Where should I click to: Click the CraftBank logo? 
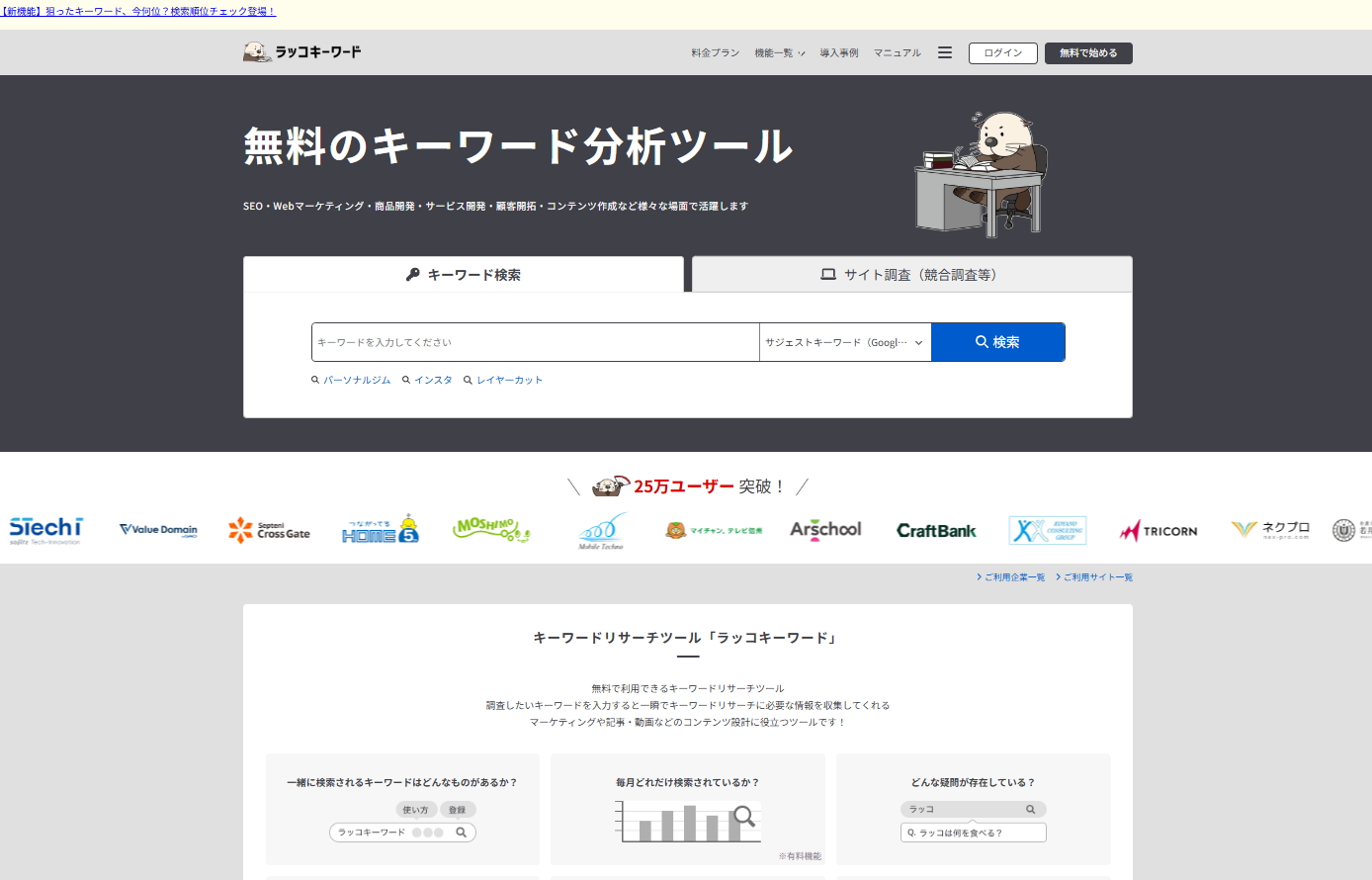936,531
